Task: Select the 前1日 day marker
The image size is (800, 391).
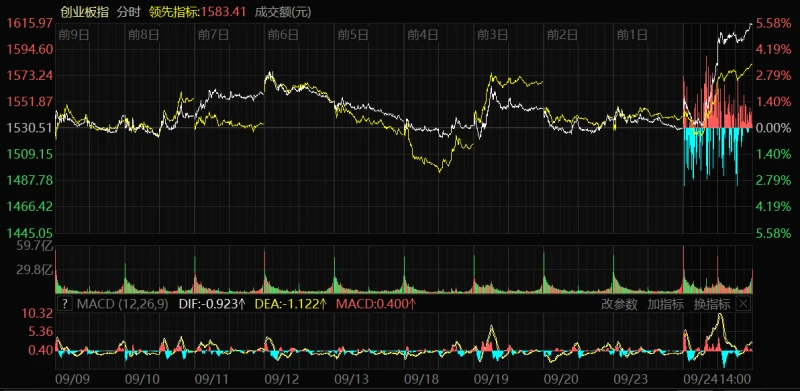Action: [632, 35]
